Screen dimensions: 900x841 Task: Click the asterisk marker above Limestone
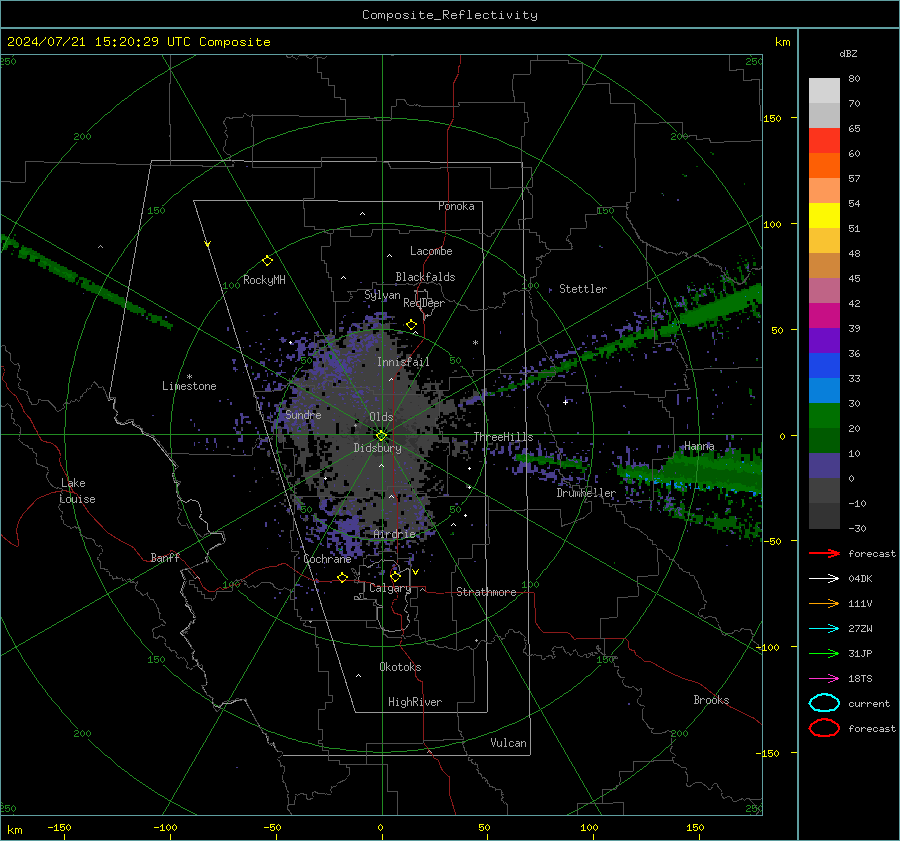189,377
